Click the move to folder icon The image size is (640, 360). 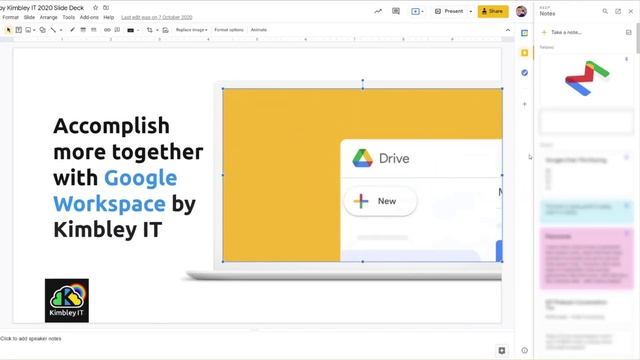(106, 8)
